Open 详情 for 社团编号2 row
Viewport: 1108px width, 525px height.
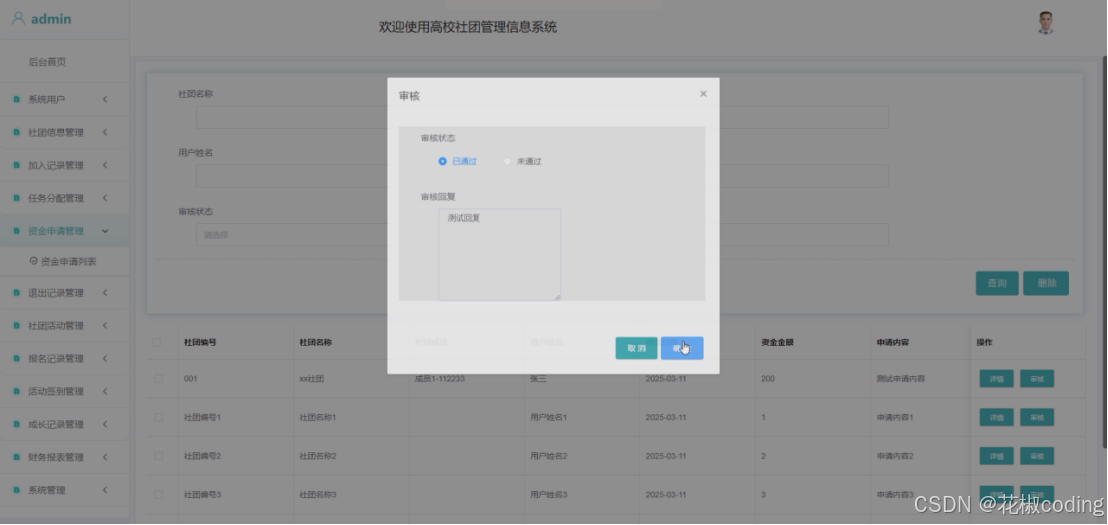point(996,456)
